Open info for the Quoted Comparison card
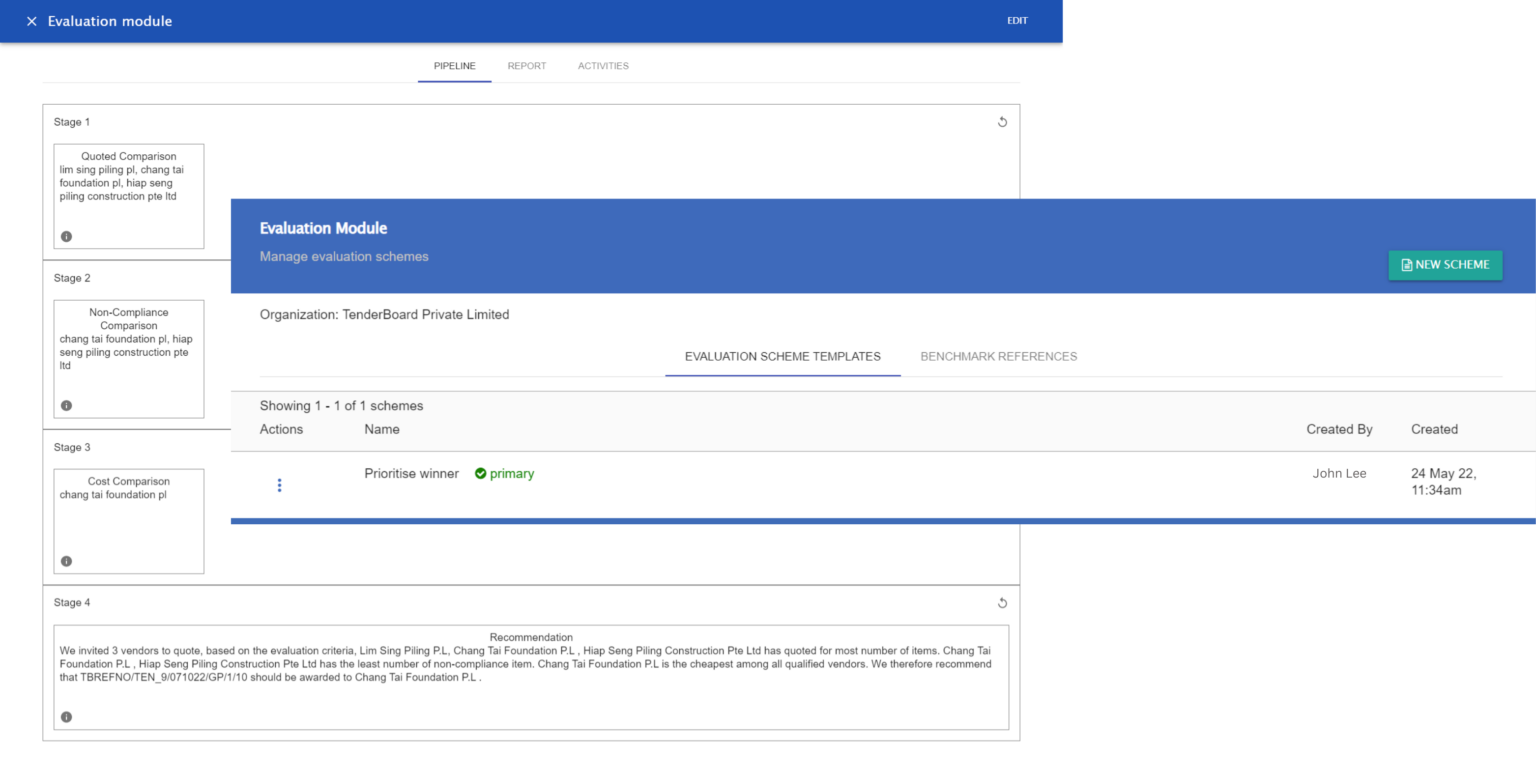 coord(66,236)
